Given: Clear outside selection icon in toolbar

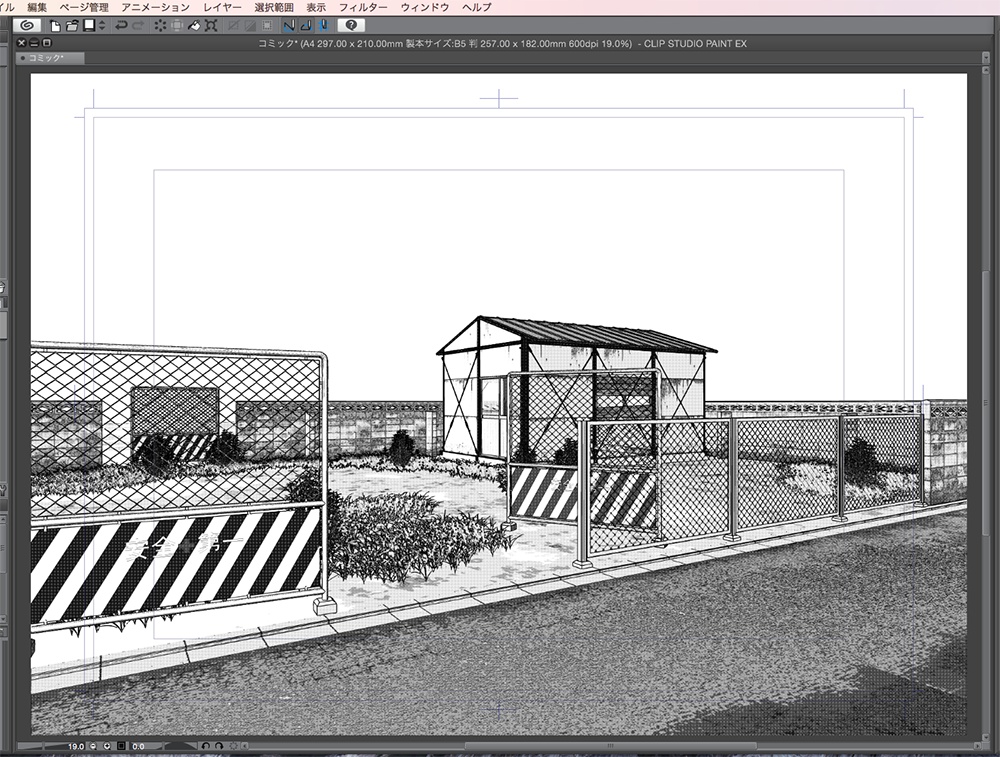Looking at the screenshot, I should 177,26.
